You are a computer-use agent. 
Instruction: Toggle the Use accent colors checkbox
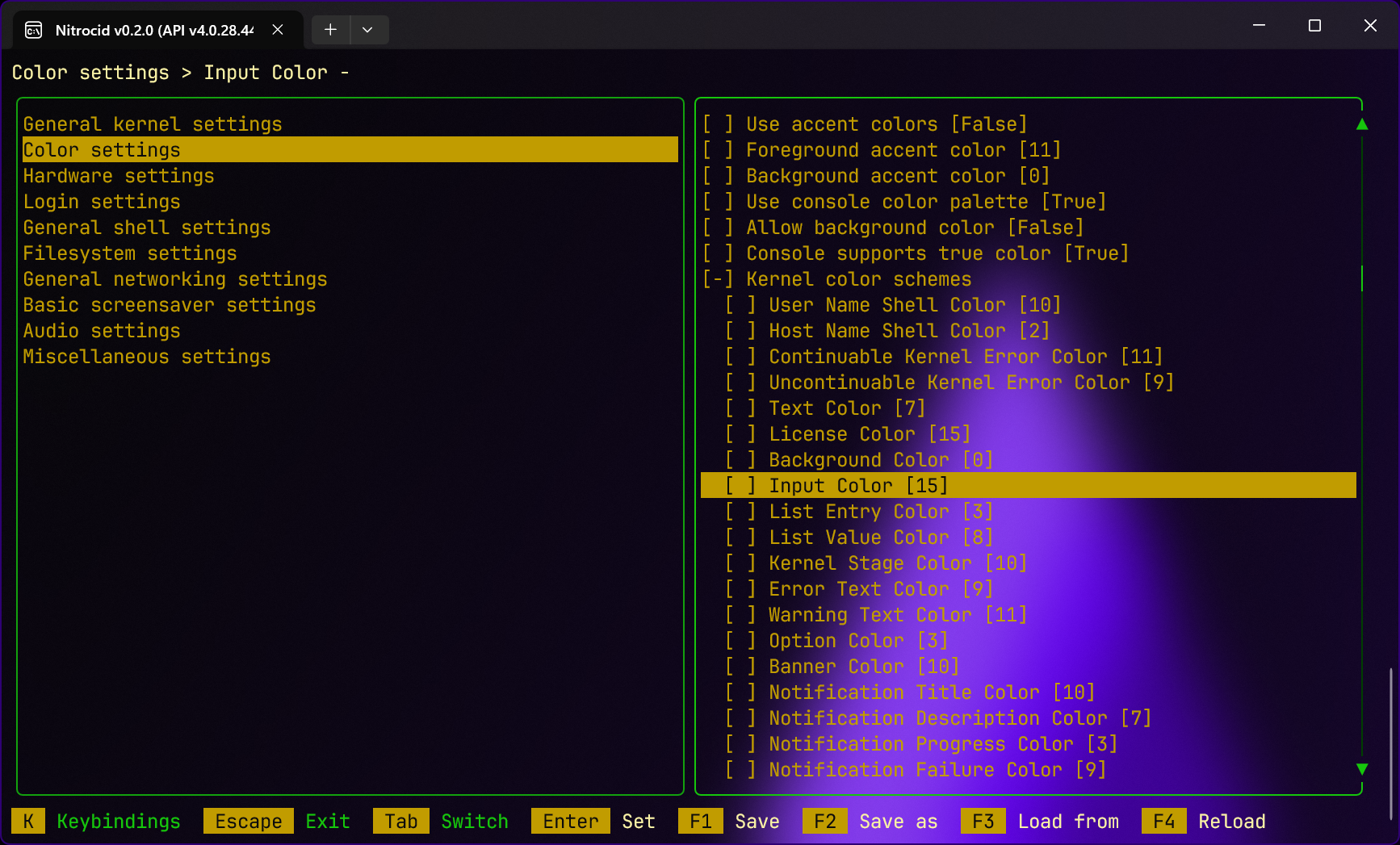(718, 124)
